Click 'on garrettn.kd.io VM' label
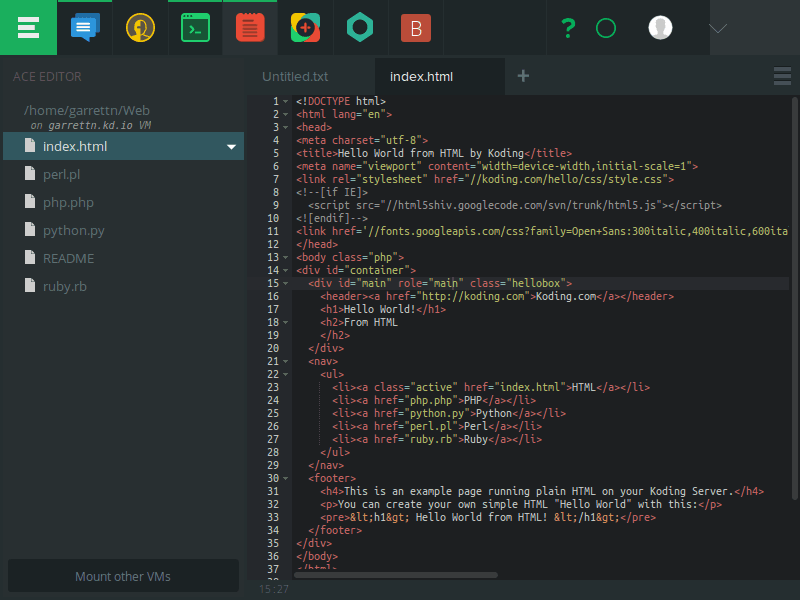 click(x=90, y=126)
